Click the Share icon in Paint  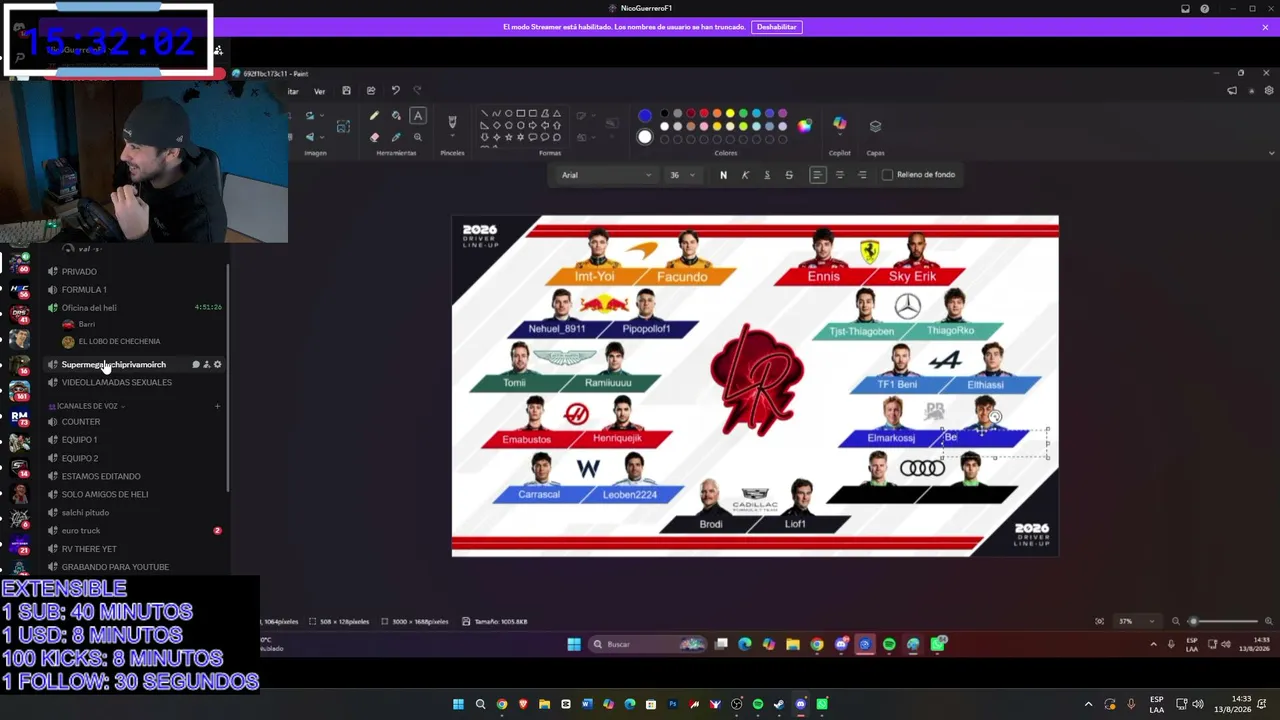click(x=371, y=91)
